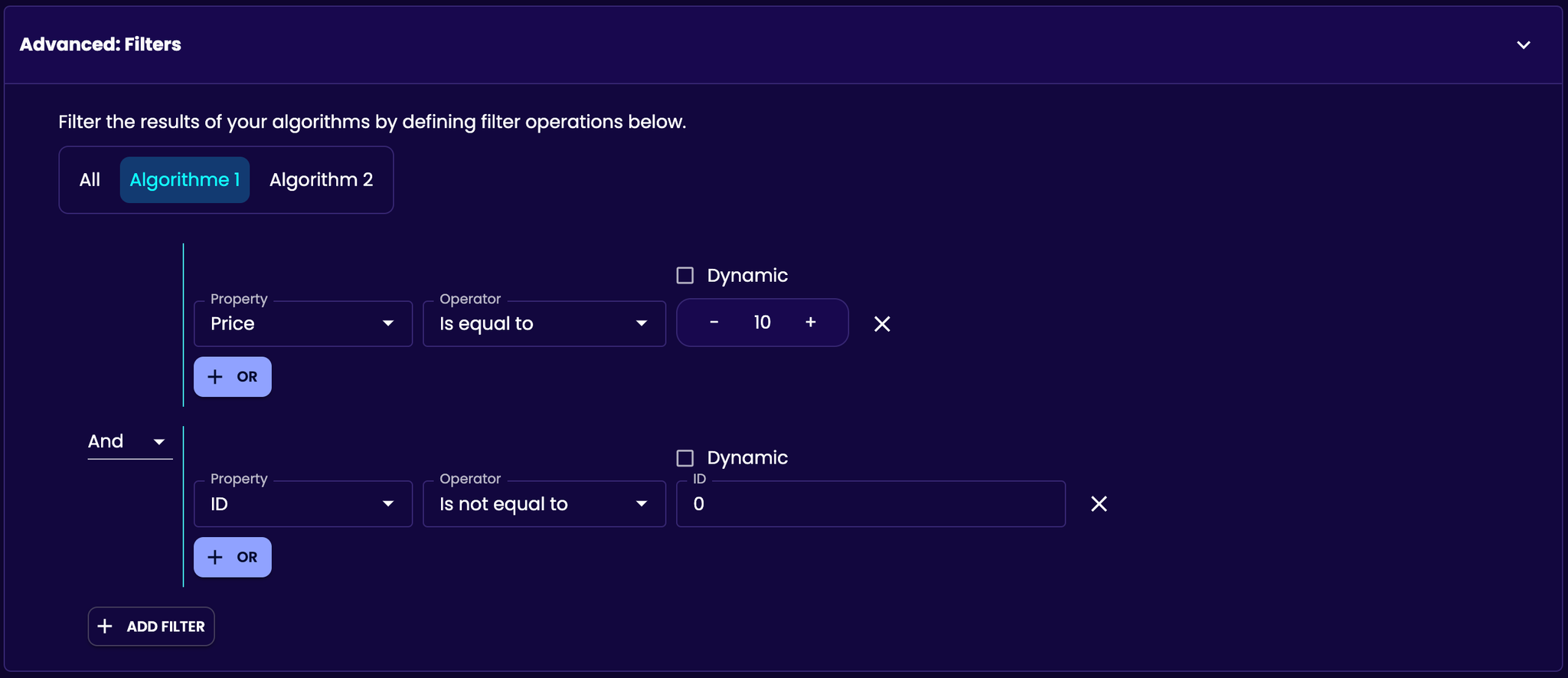Click the ID property dropdown arrow
The height and width of the screenshot is (678, 1568).
click(388, 504)
